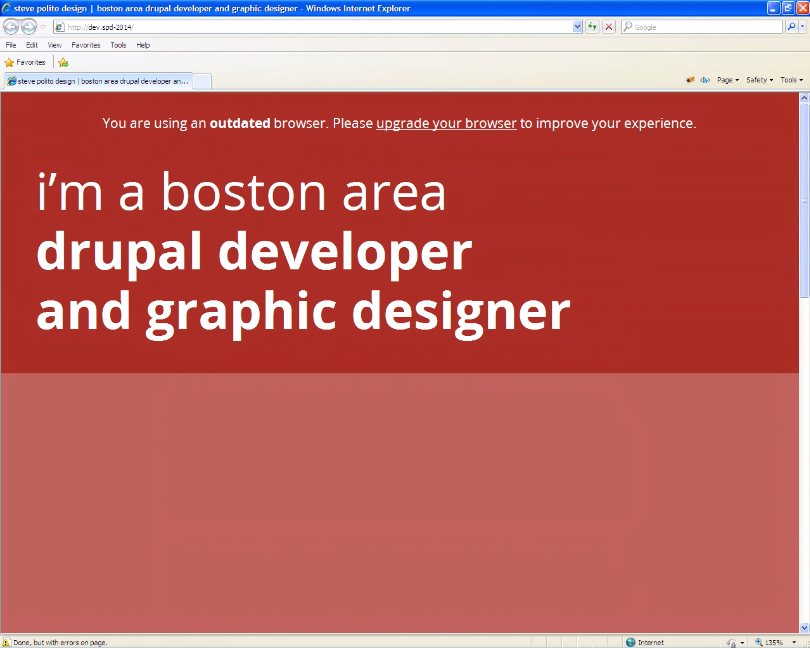The height and width of the screenshot is (648, 810).
Task: Stop loading with the red X icon
Action: 609,27
